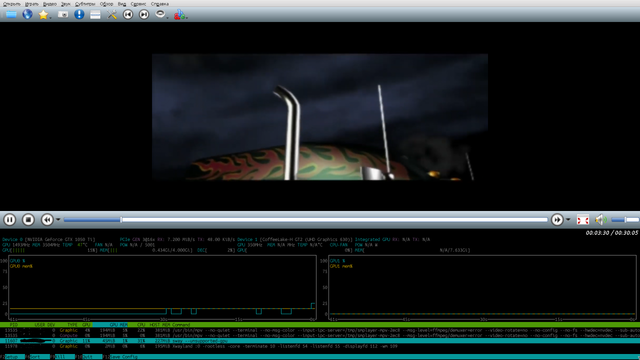
Task: Open the Справка menu
Action: click(159, 4)
